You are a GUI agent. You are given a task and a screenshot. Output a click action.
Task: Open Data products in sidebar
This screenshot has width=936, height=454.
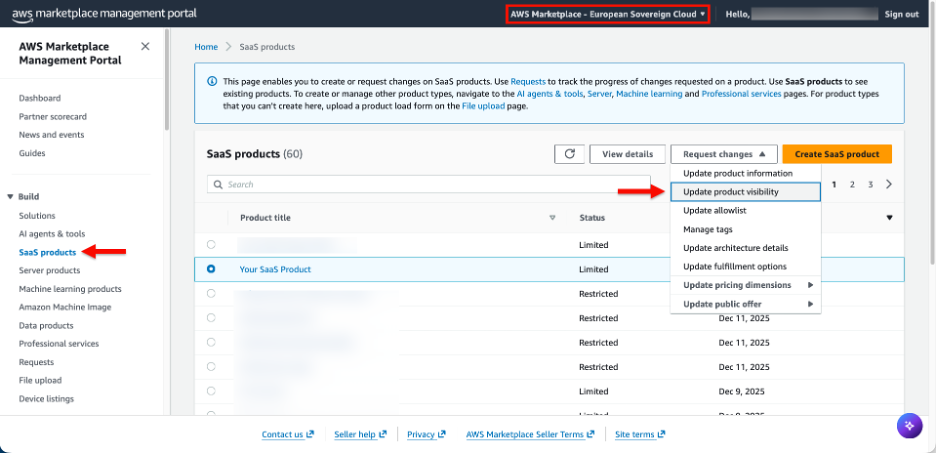pos(46,326)
